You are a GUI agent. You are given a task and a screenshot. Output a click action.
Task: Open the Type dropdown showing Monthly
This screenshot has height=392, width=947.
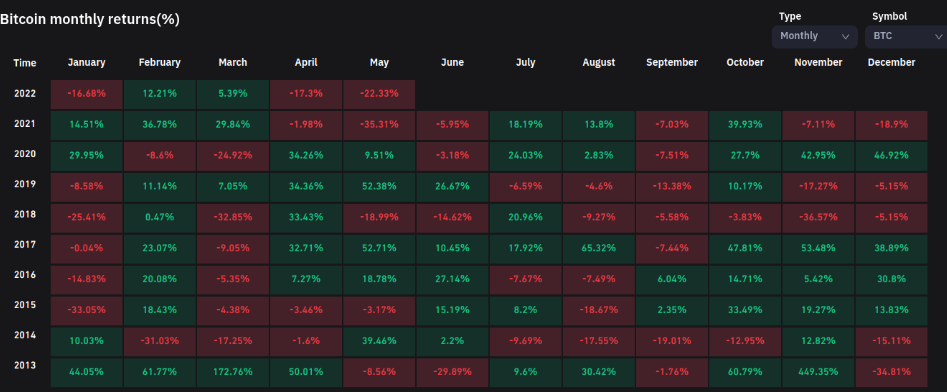click(814, 36)
